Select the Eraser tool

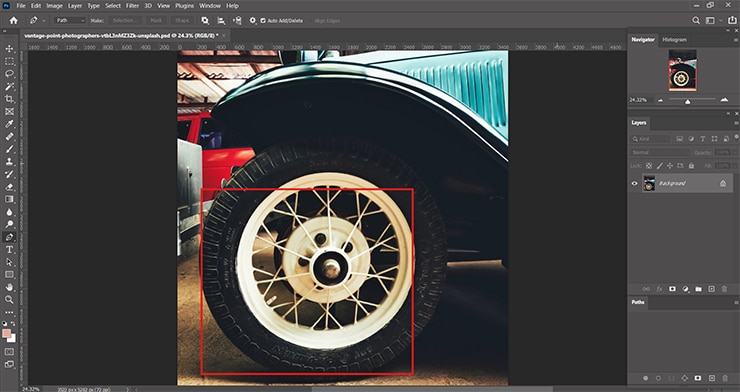(x=9, y=187)
